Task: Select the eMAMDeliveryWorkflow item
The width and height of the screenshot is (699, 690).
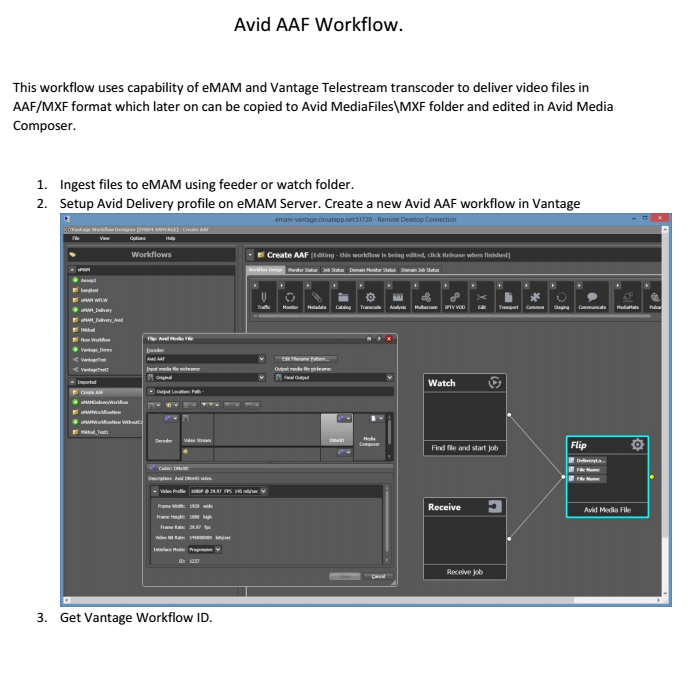Action: coord(104,402)
